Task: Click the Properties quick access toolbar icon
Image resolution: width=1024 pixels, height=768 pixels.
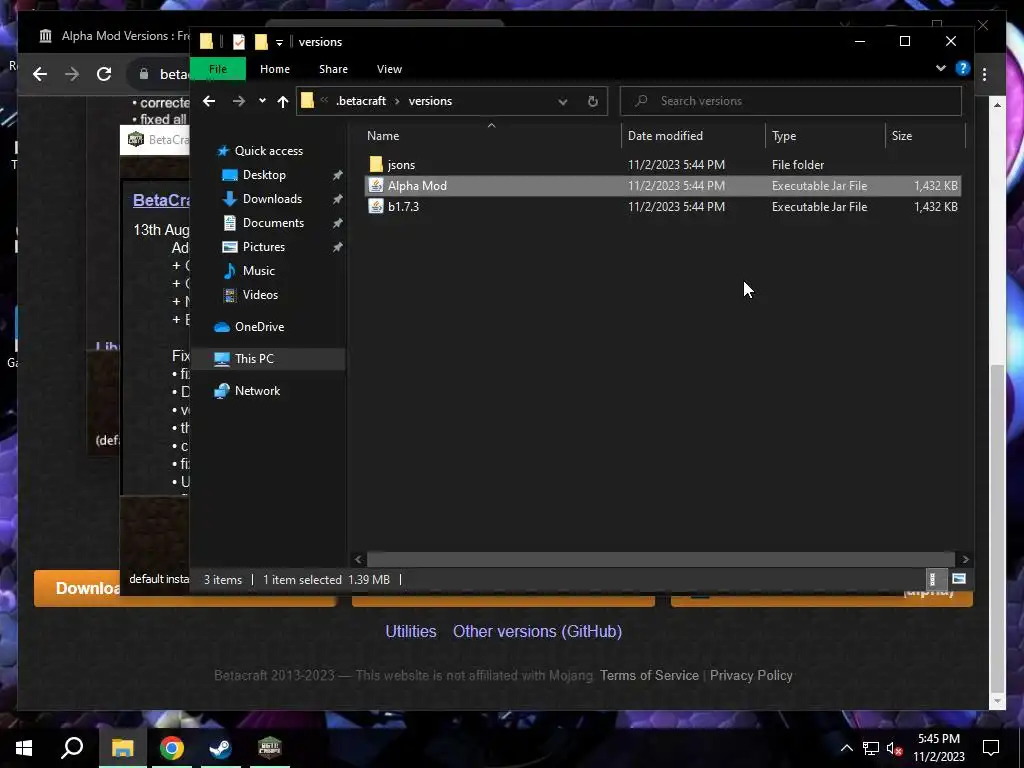Action: point(238,42)
